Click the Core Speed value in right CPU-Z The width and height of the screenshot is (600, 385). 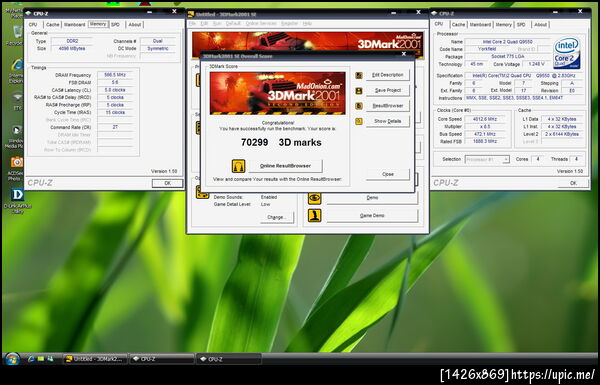pyautogui.click(x=485, y=119)
